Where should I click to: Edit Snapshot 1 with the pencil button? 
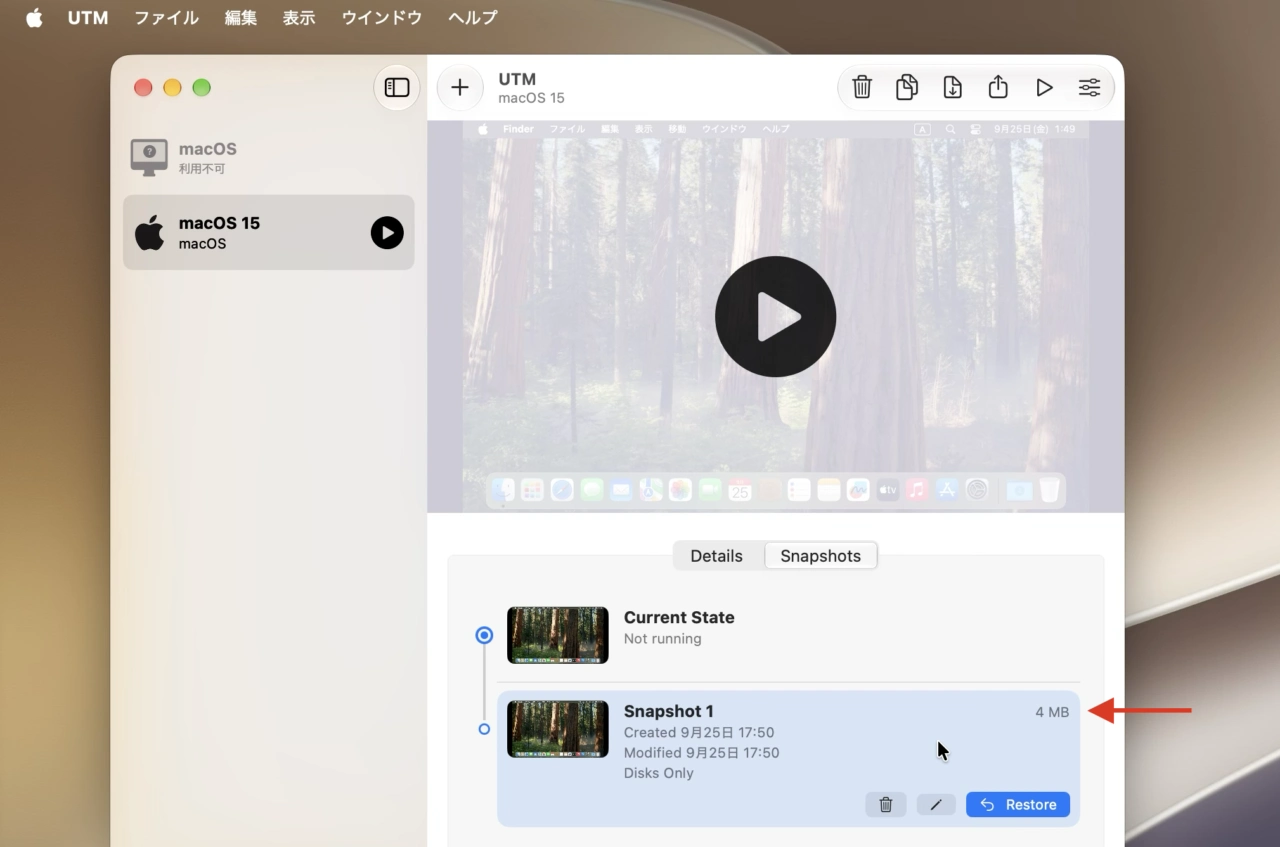[x=936, y=804]
